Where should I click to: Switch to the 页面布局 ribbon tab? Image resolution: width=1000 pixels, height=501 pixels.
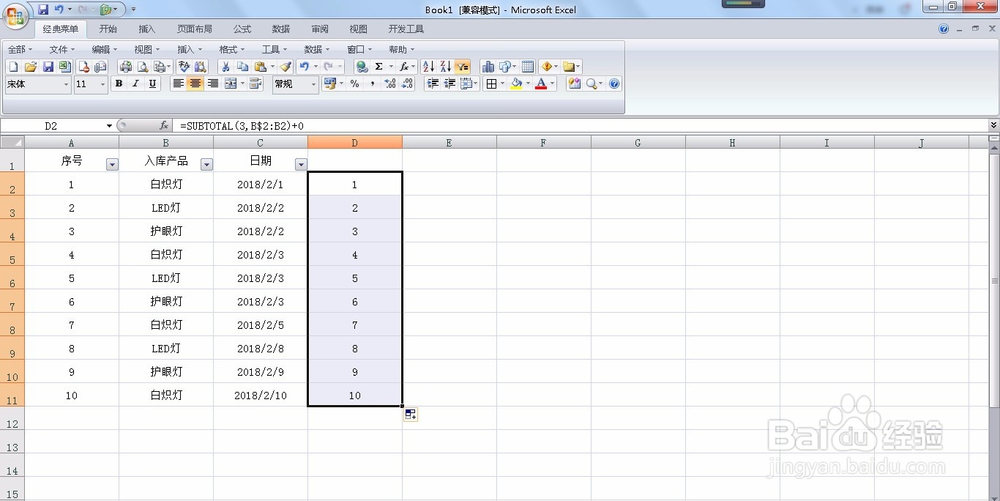point(195,29)
